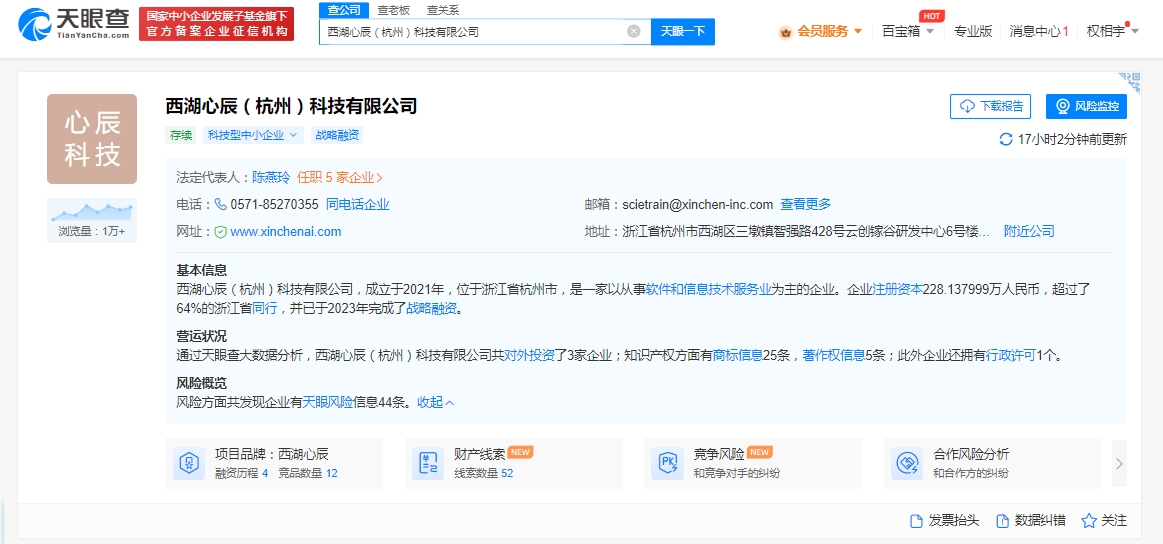
Task: Click the 下载报告 button
Action: [x=990, y=106]
